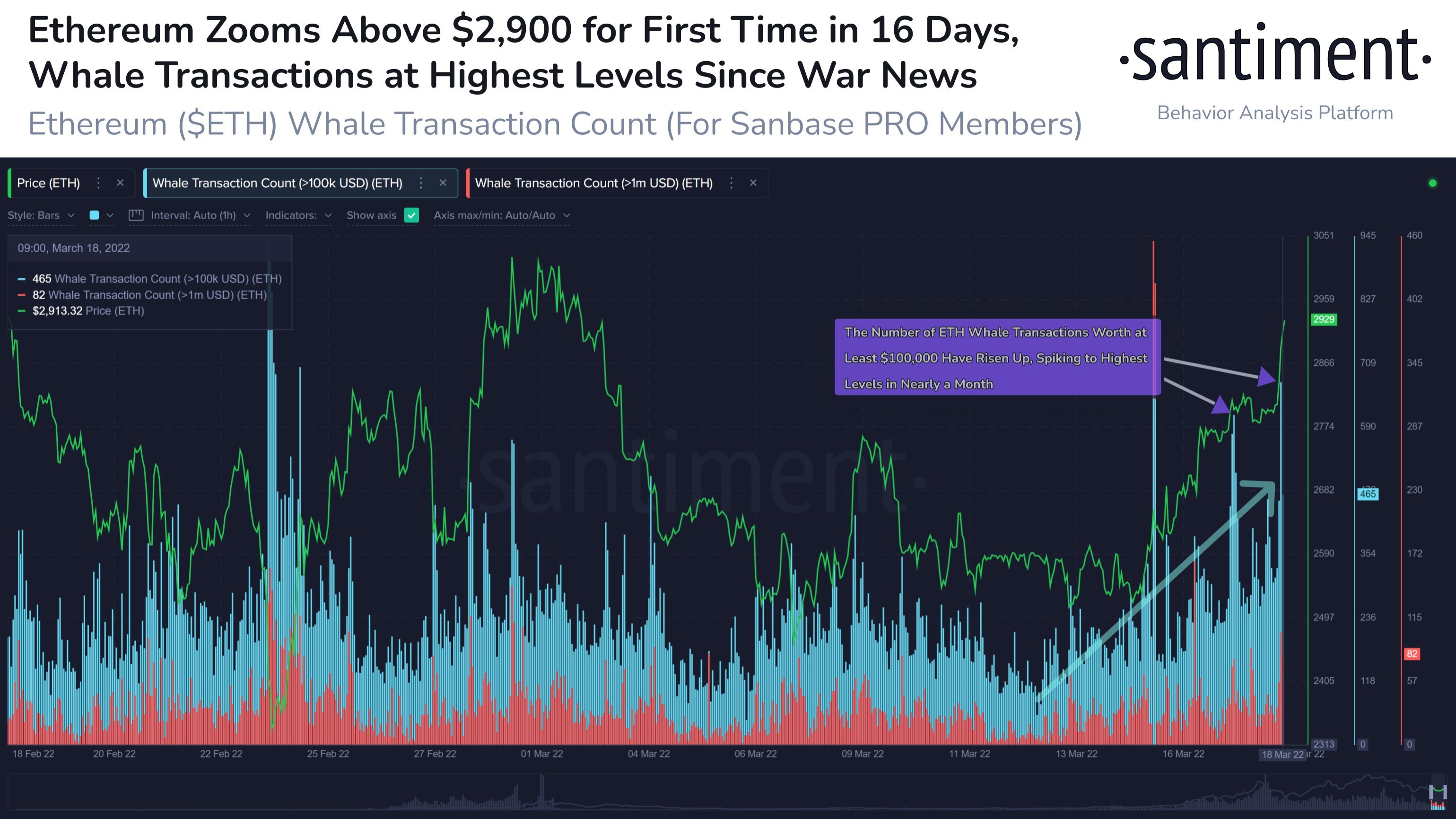Image resolution: width=1456 pixels, height=819 pixels.
Task: Remove the Price (ETH) metric with its X
Action: [120, 183]
